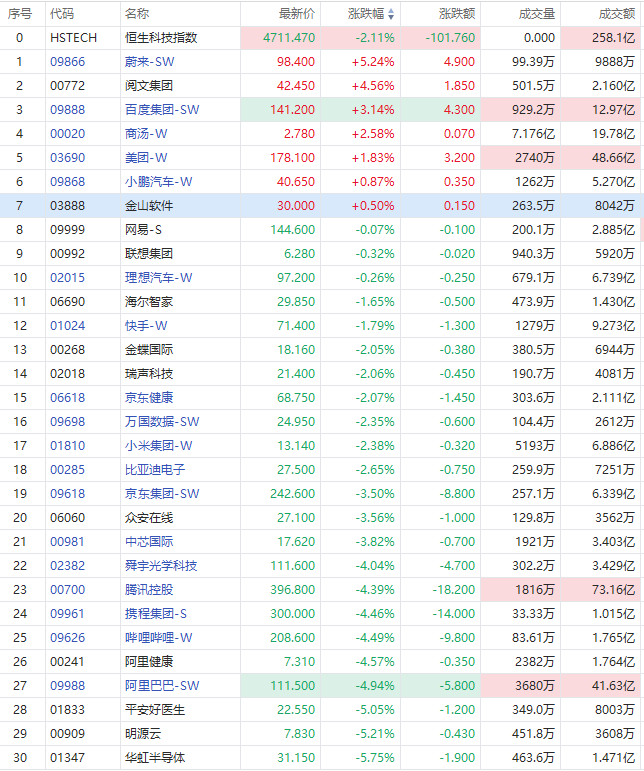The width and height of the screenshot is (644, 771).
Task: Open stock link 快手-W
Action: (x=146, y=326)
